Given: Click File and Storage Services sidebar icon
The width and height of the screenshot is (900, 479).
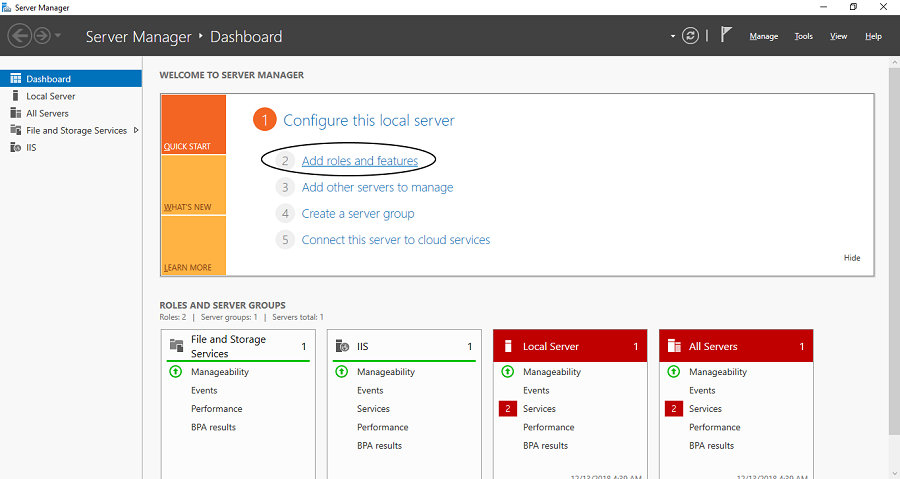Looking at the screenshot, I should click(x=15, y=130).
